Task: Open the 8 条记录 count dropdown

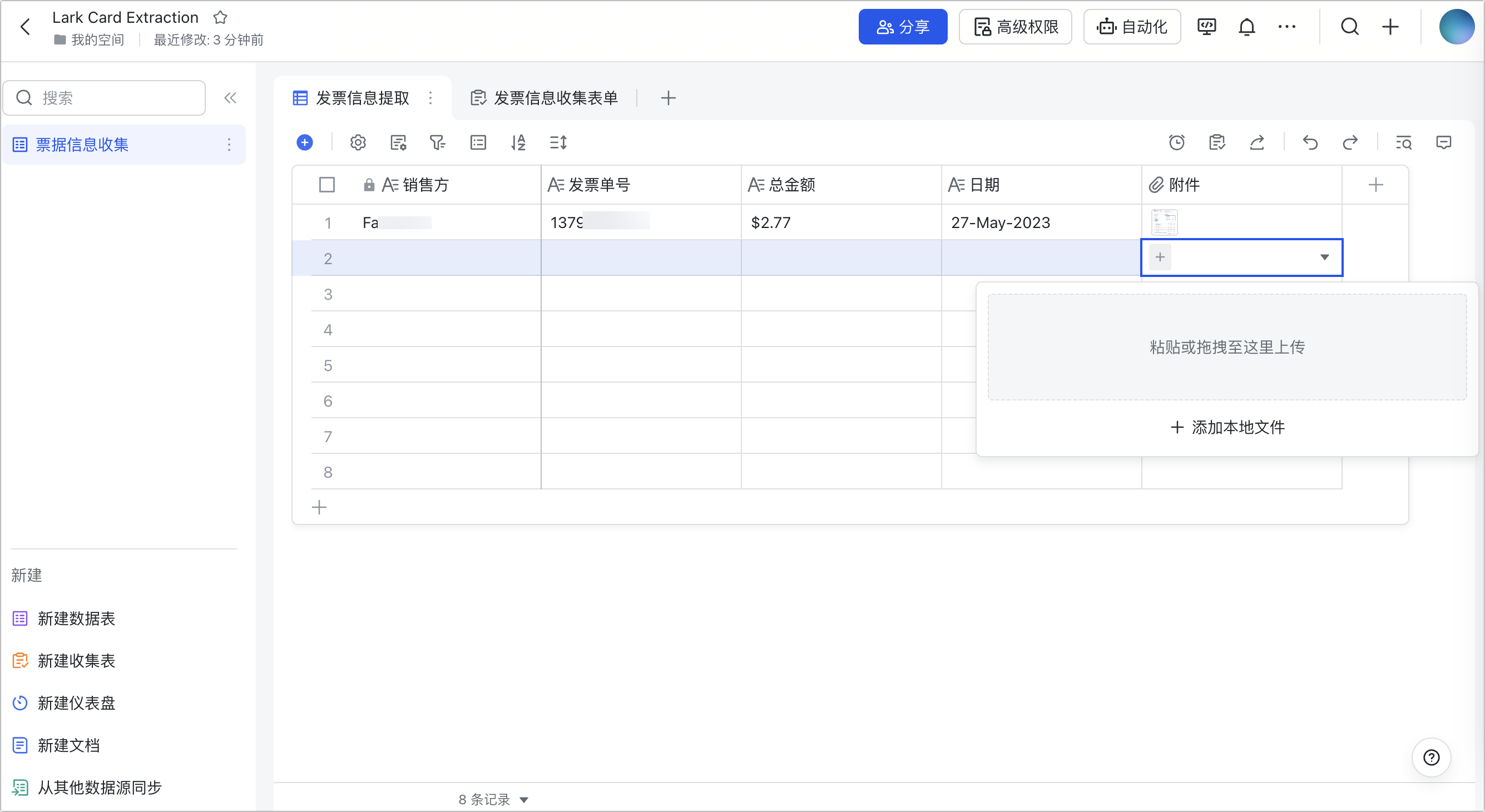Action: tap(524, 799)
